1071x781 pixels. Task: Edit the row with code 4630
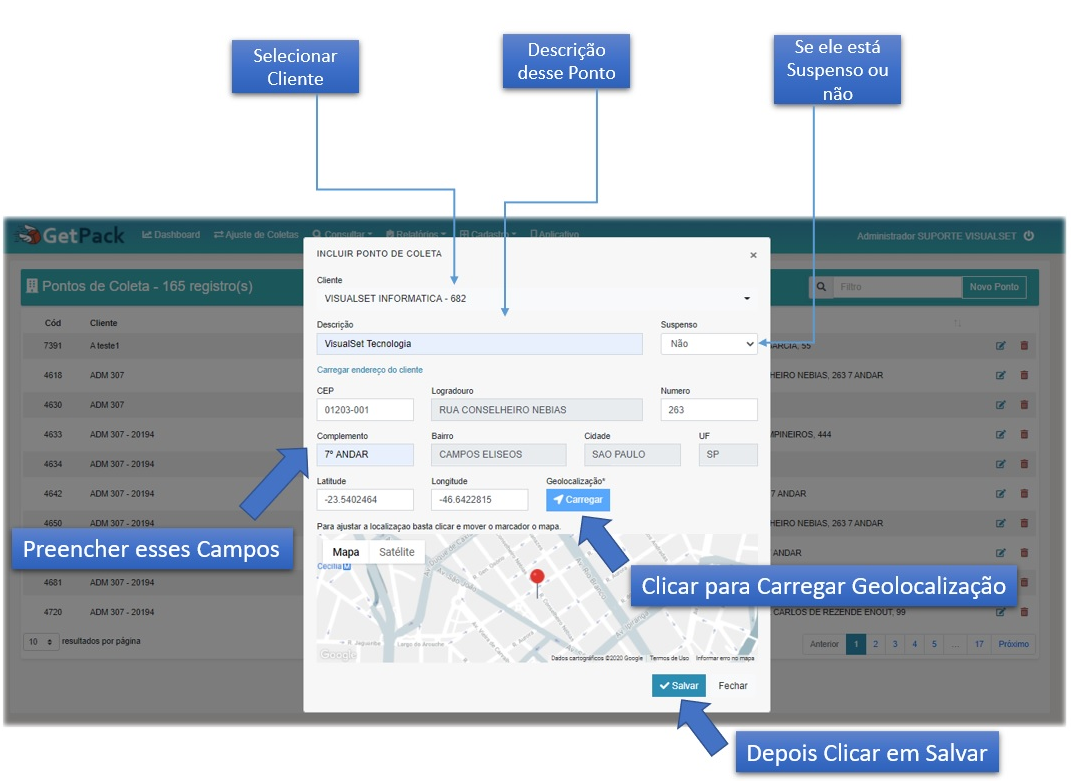(x=1001, y=405)
